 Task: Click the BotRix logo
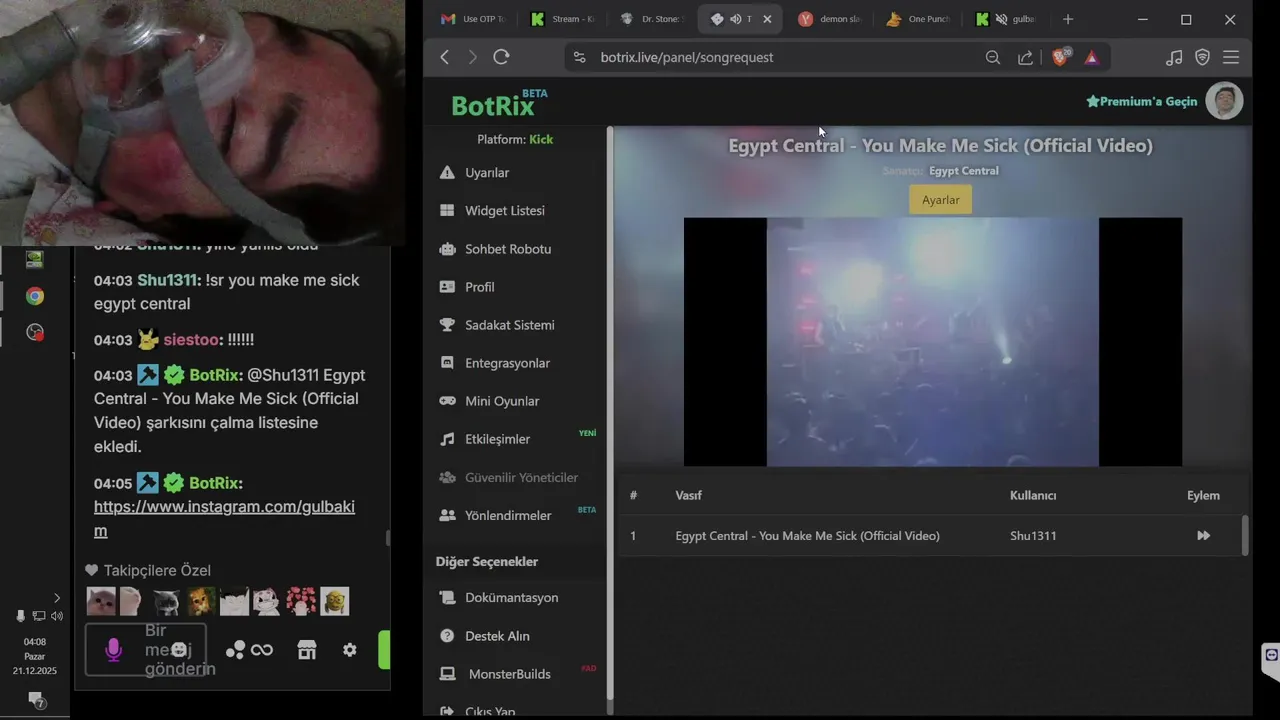pyautogui.click(x=498, y=102)
